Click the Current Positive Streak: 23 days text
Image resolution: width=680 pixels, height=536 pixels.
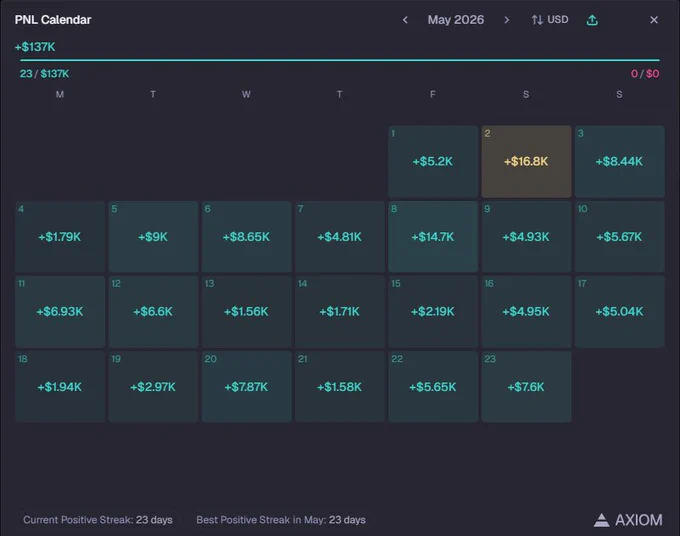pos(98,520)
